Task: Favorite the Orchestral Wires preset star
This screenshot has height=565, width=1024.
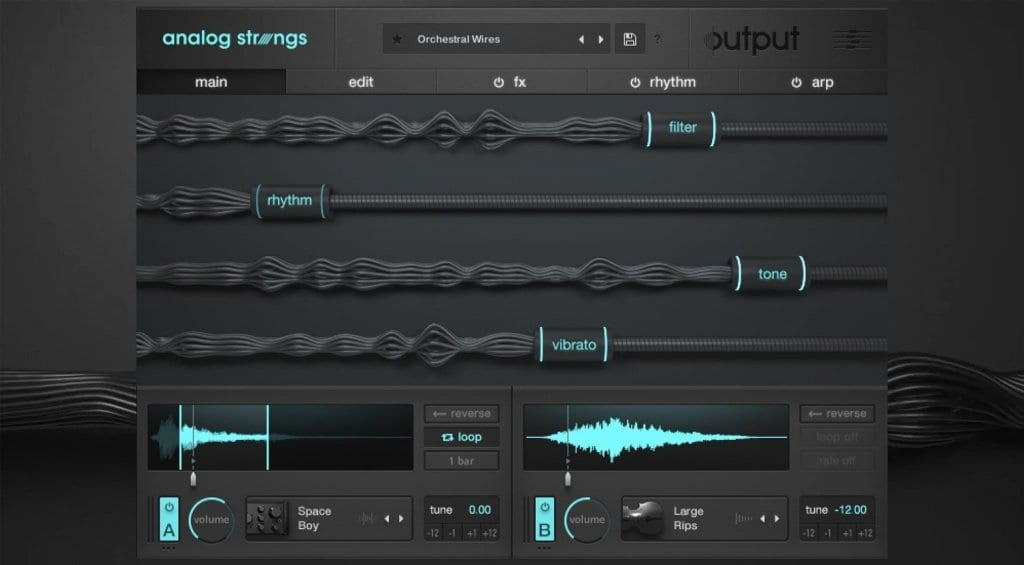Action: (x=397, y=39)
